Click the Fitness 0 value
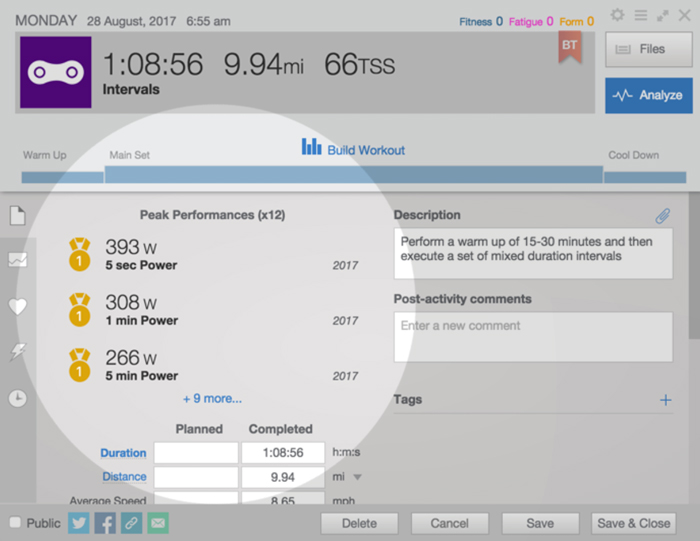 [481, 21]
